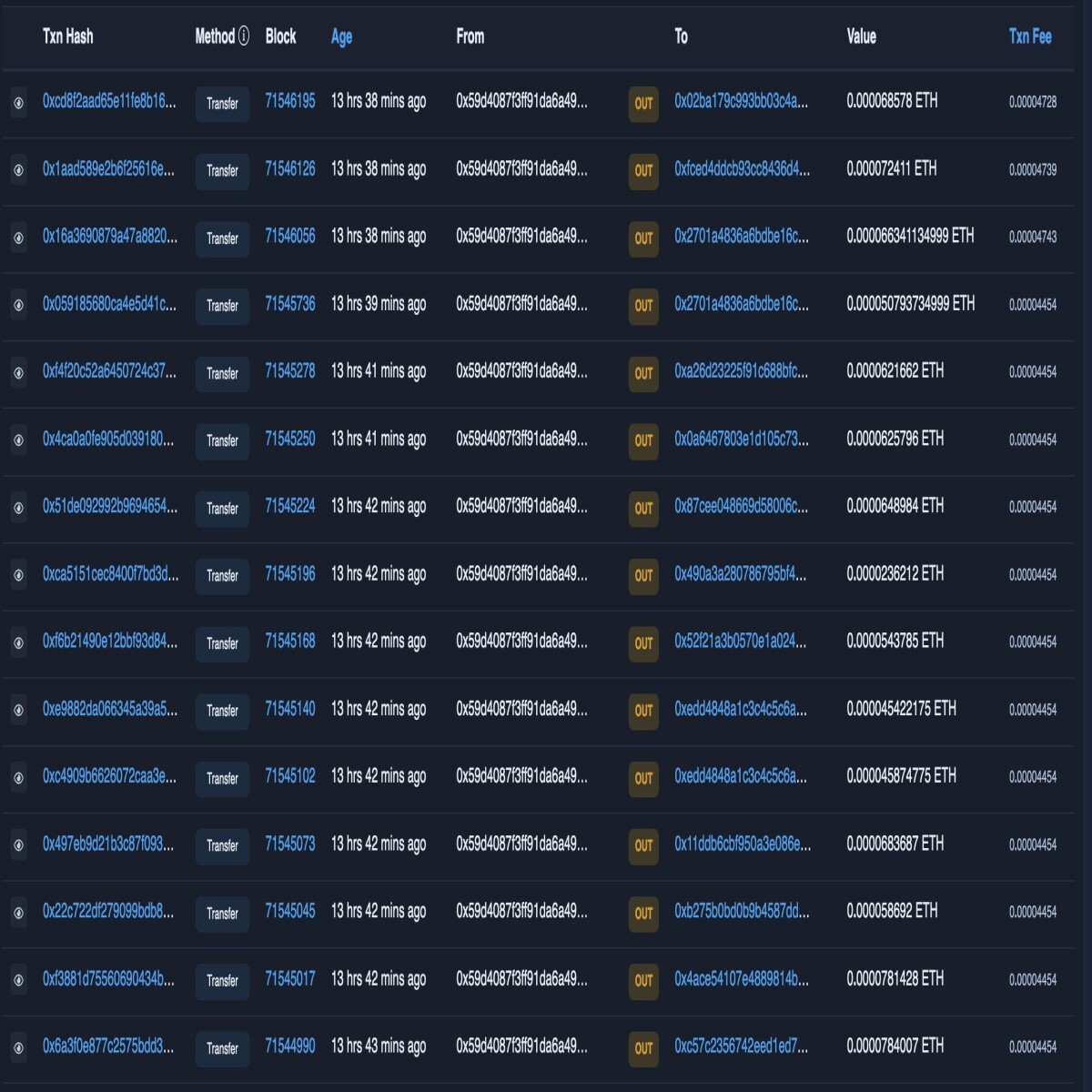Image resolution: width=1092 pixels, height=1092 pixels.
Task: Open the eye preview icon for transaction 0xf6b21490e12bbf93d84
Action: [18, 642]
